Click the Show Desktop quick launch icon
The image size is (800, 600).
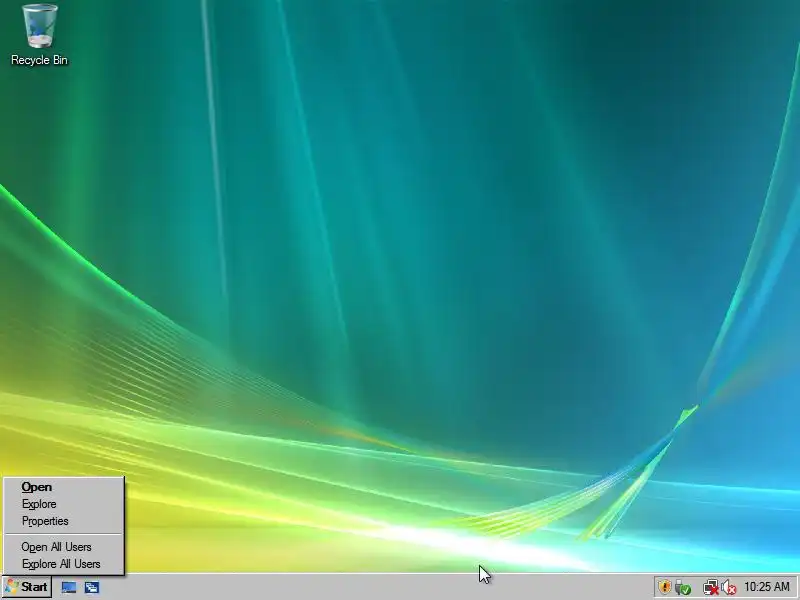coord(69,587)
